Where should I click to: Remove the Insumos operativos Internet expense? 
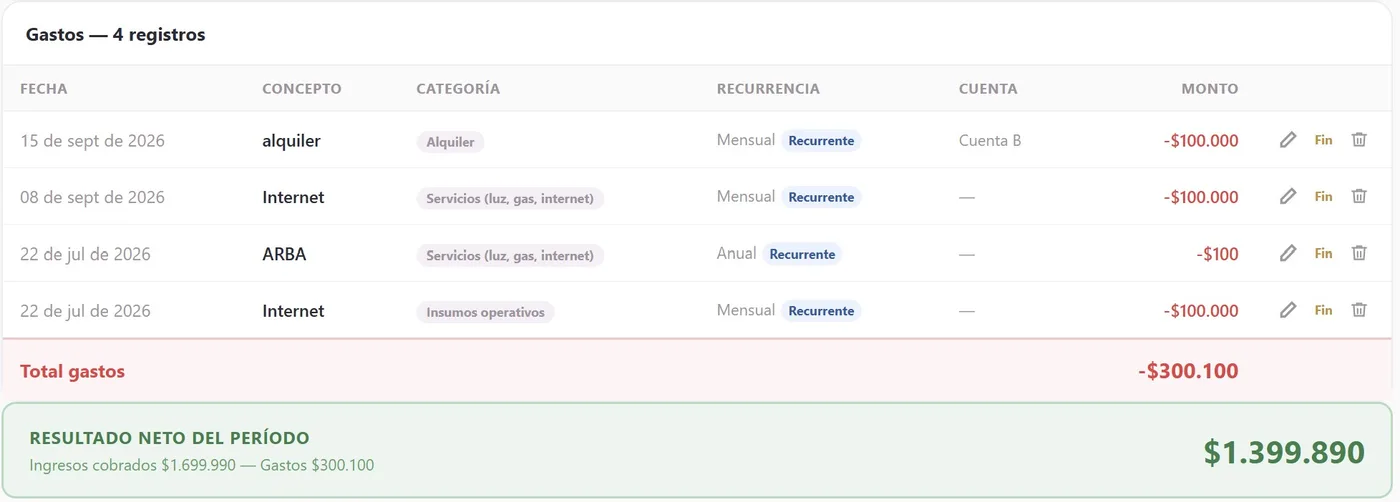(x=1359, y=311)
